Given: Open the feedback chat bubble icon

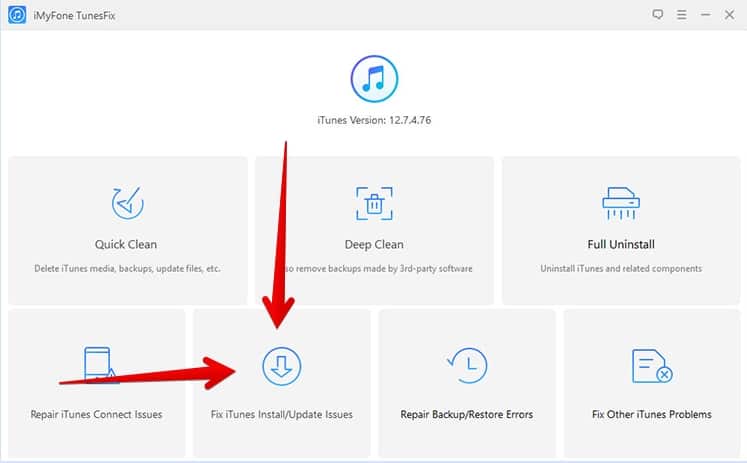Looking at the screenshot, I should point(657,15).
